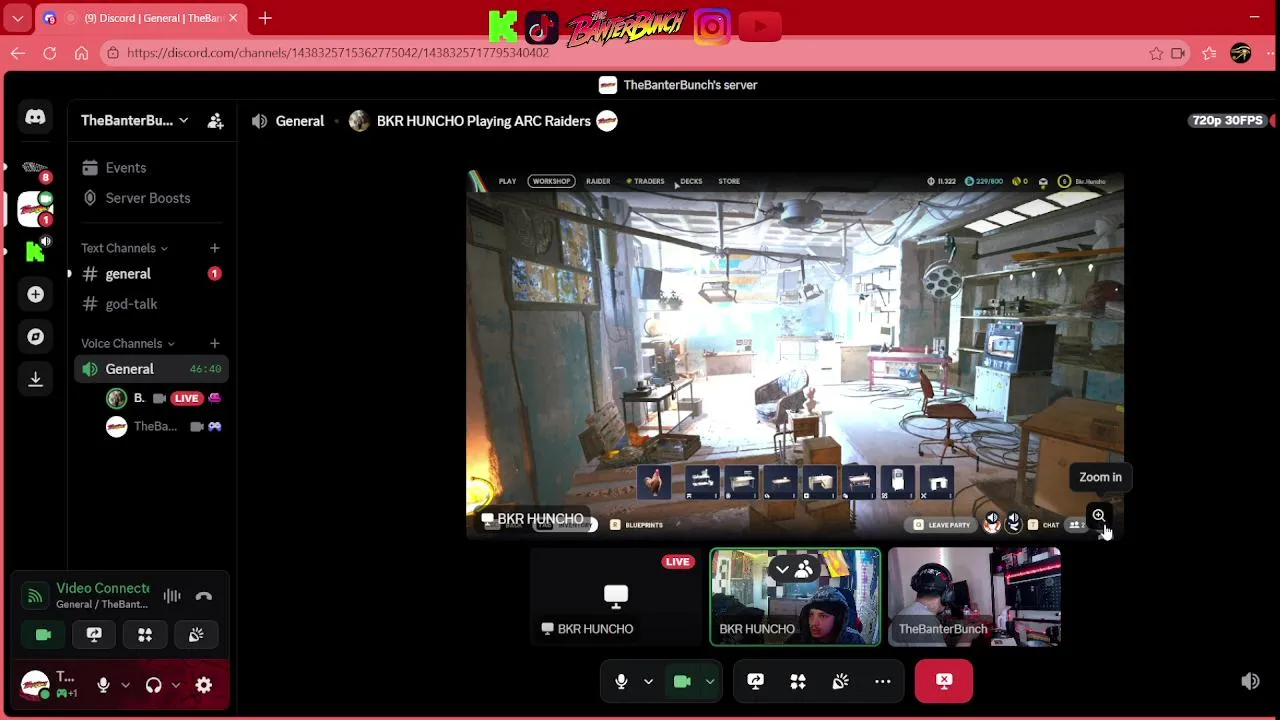Select BKR HUNCHO screen share tile
This screenshot has height=720, width=1280.
(x=616, y=597)
